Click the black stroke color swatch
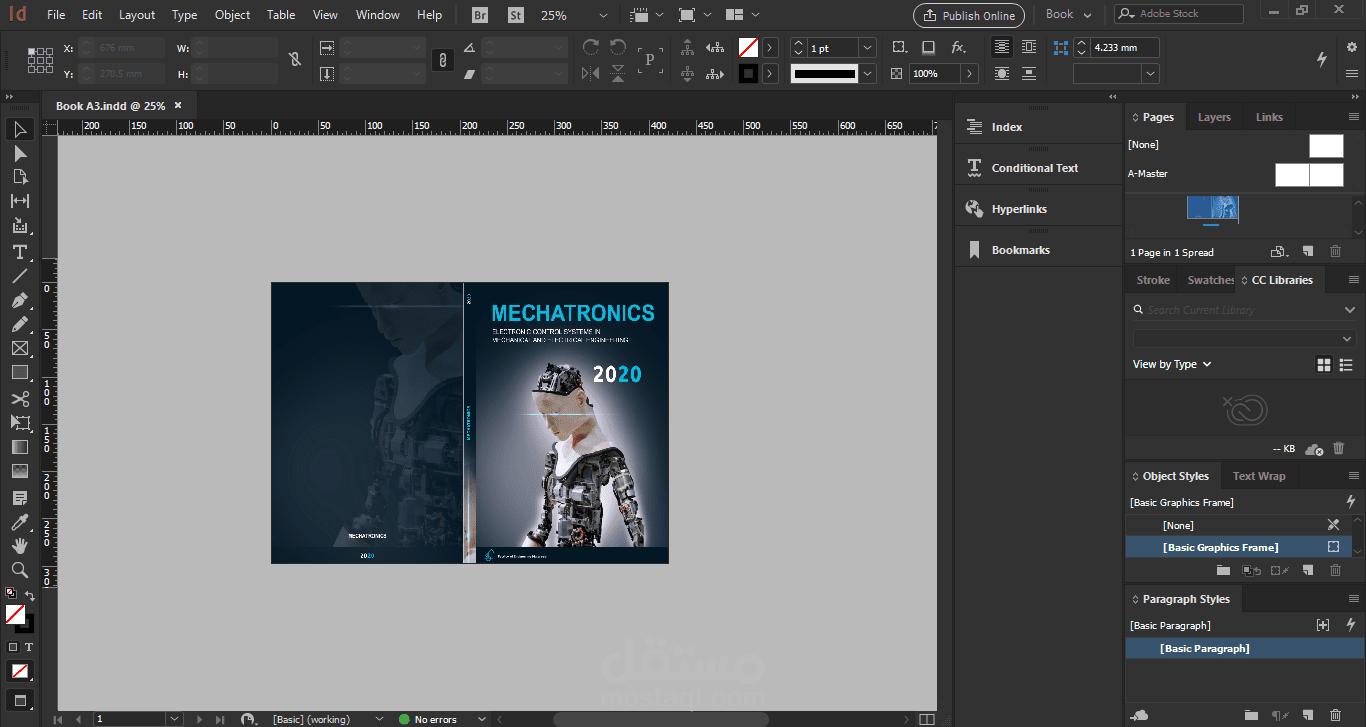 click(x=748, y=74)
